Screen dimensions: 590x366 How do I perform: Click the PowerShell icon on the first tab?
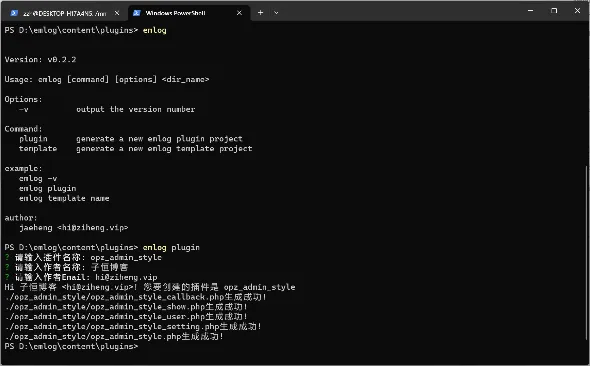coord(14,13)
